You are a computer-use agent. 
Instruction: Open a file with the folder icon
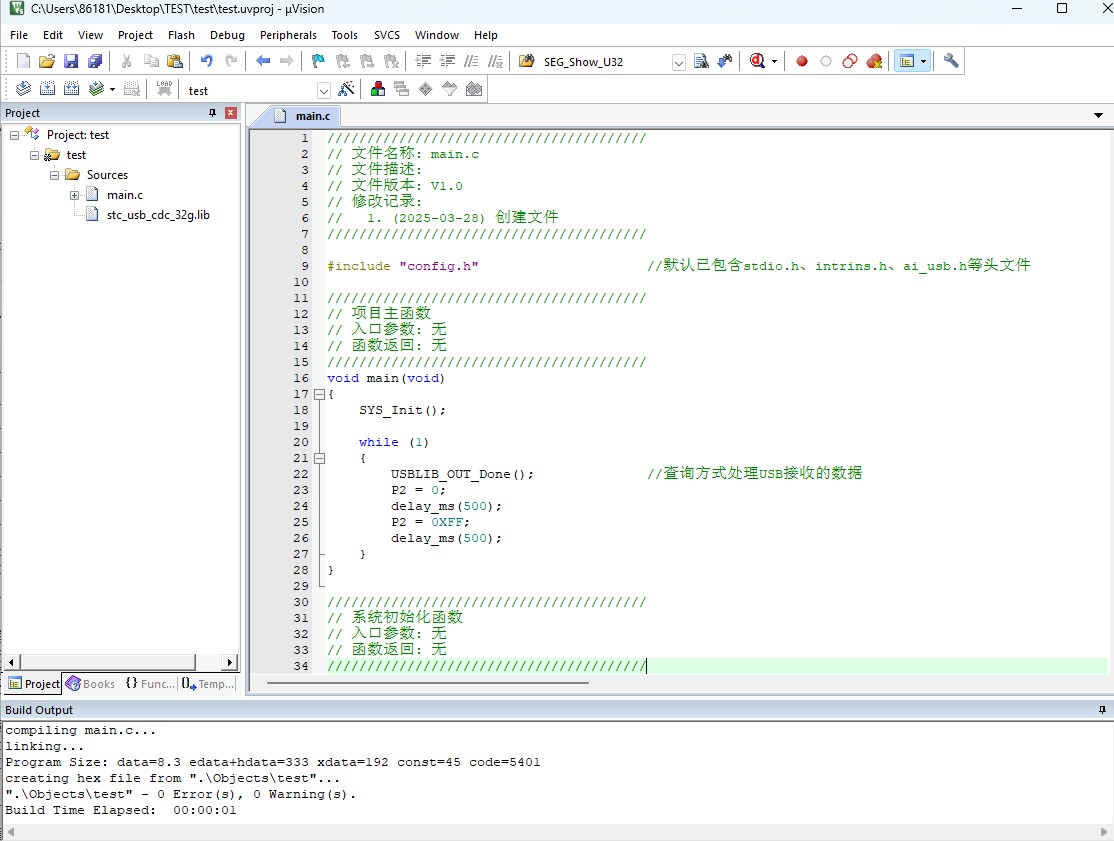click(47, 61)
